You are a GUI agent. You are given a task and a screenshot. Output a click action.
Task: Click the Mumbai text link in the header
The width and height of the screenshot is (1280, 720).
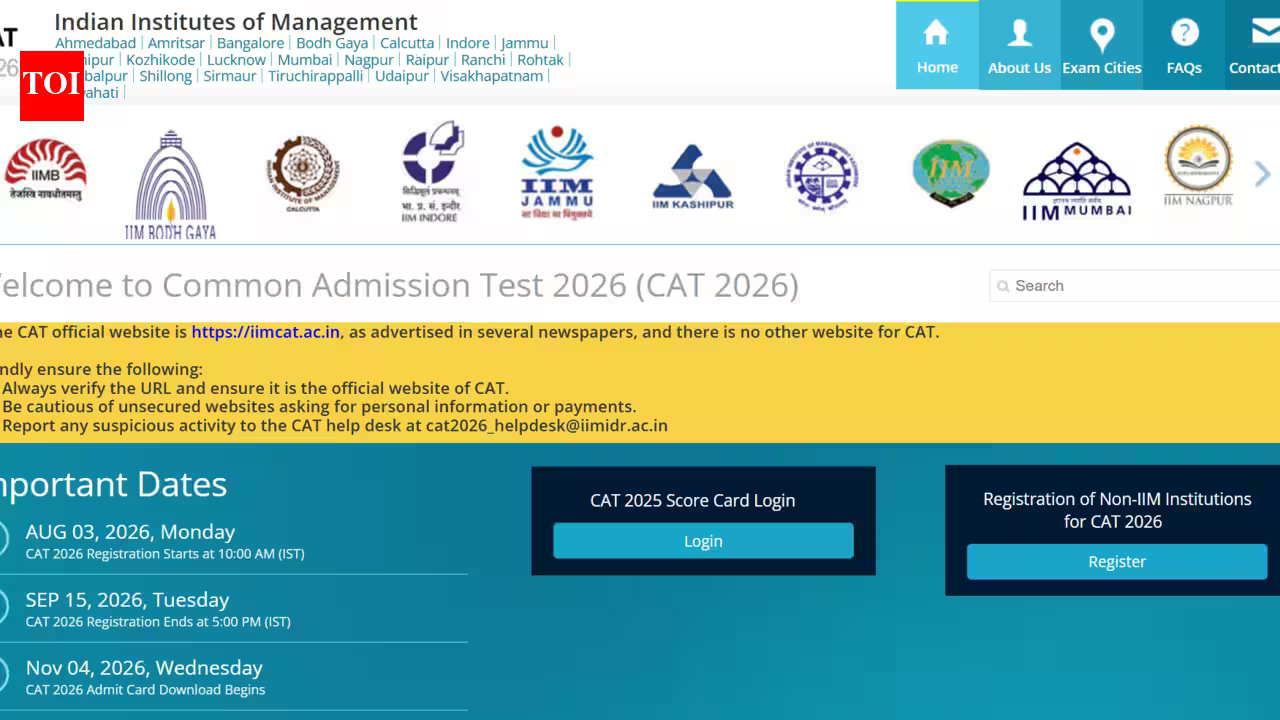point(305,60)
